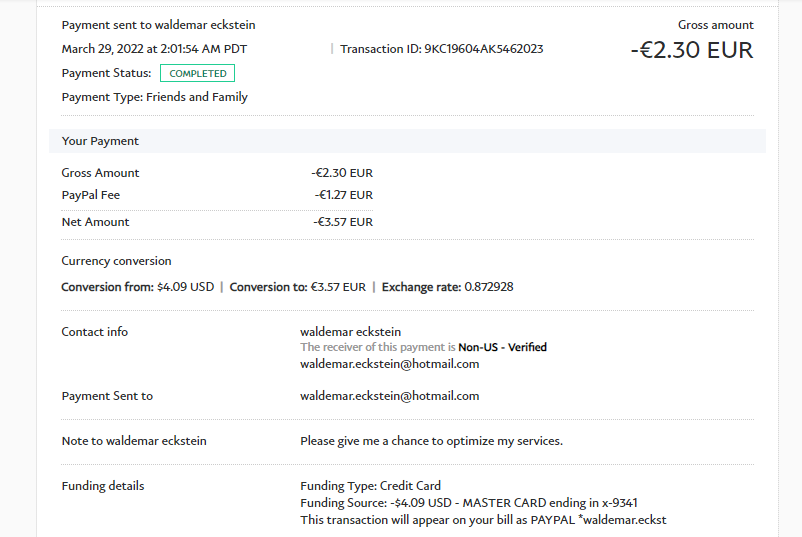Click the large -€2.30 EUR gross amount
Screen dimensions: 802x537
691,50
